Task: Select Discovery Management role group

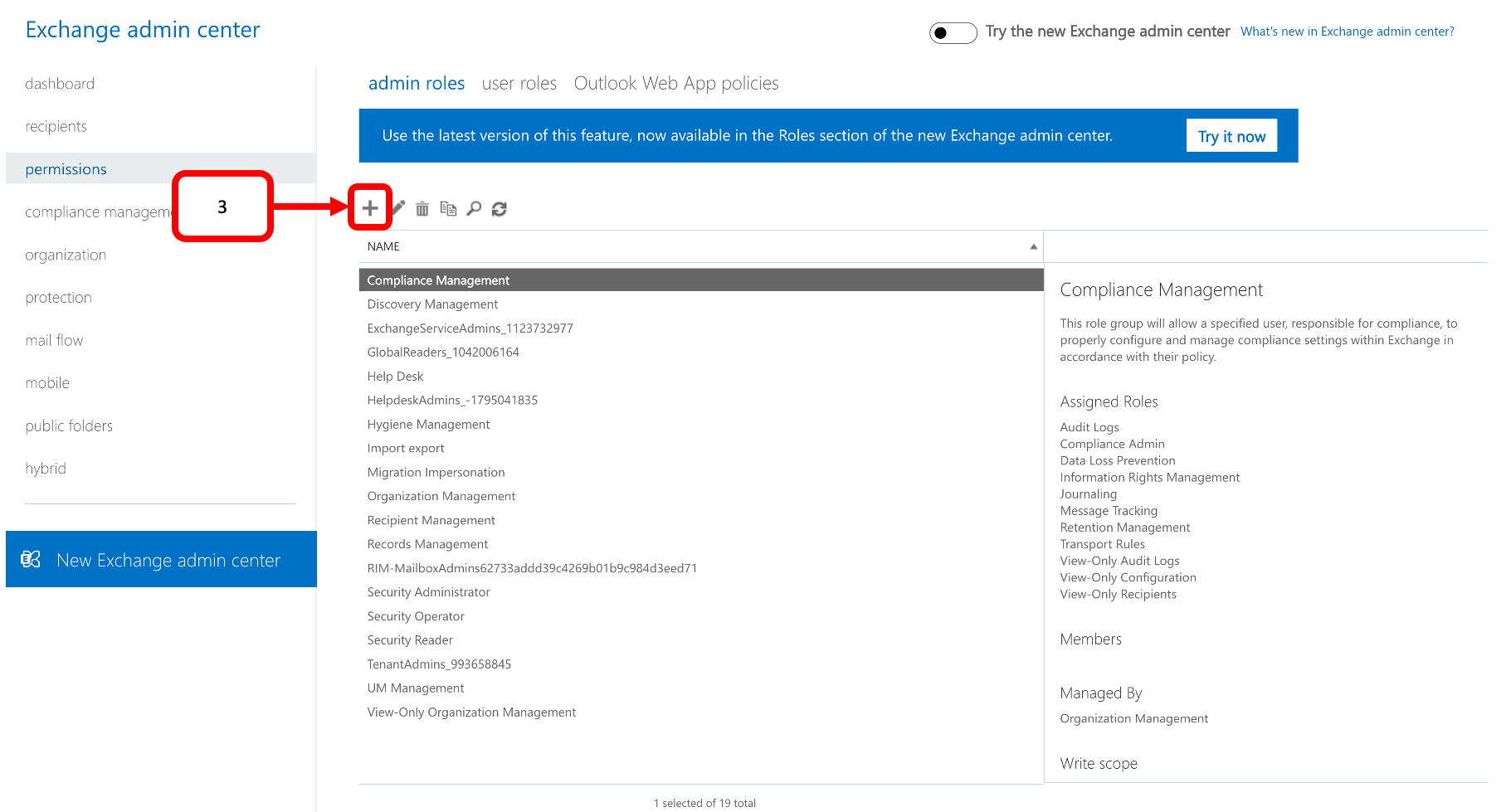Action: coord(432,304)
